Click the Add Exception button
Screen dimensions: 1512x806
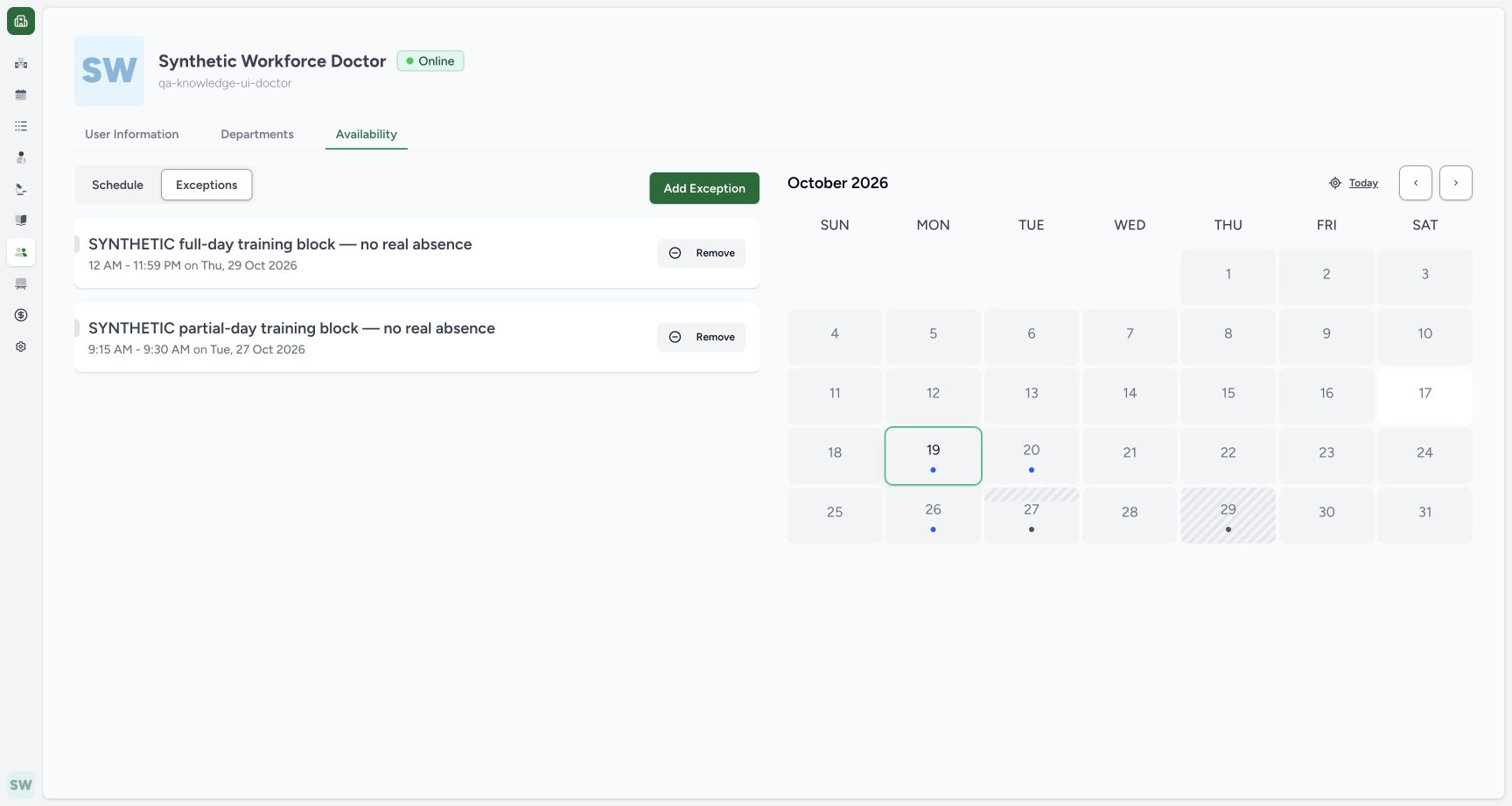pos(704,188)
